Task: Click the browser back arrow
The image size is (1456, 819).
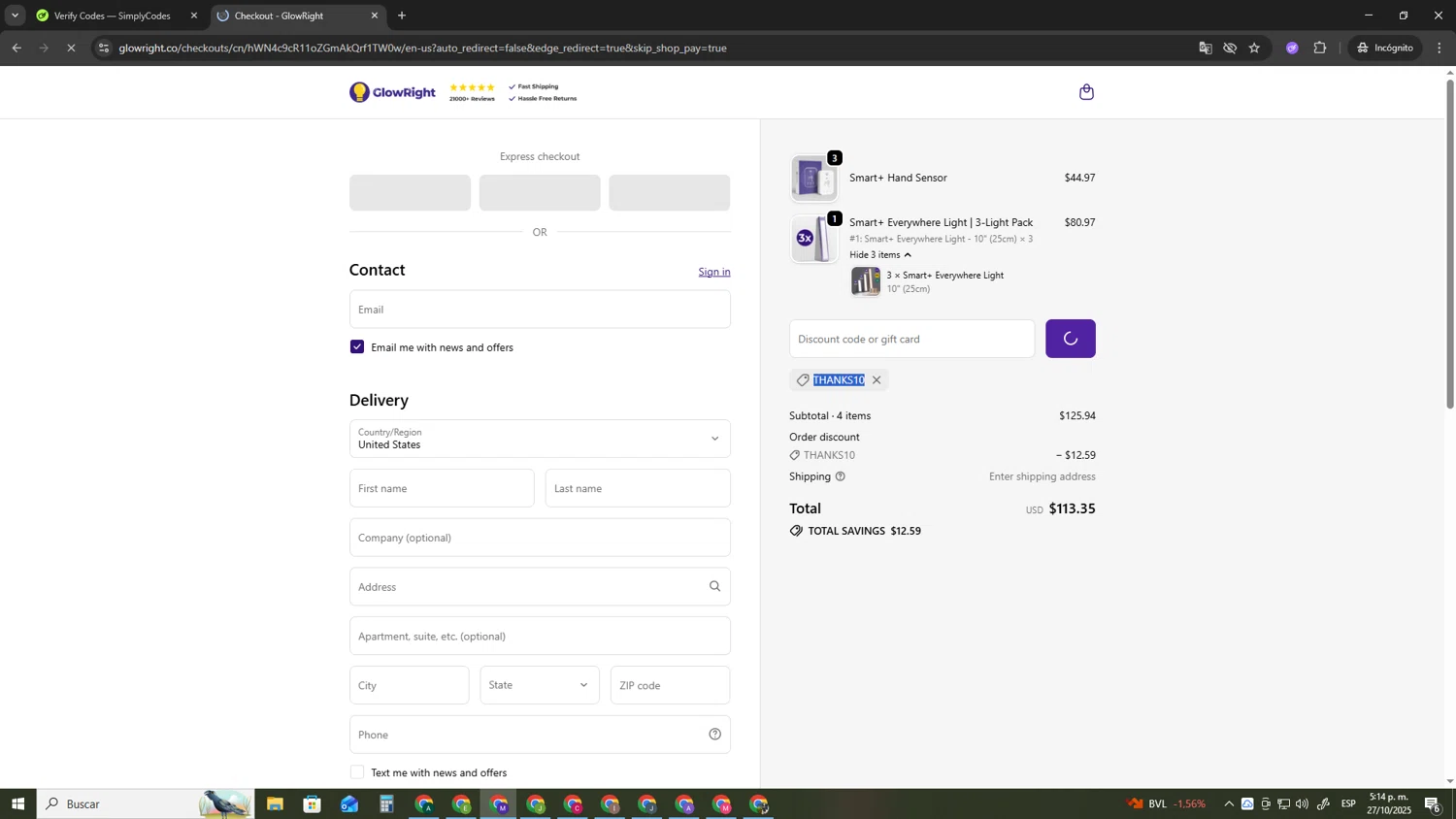Action: click(17, 48)
